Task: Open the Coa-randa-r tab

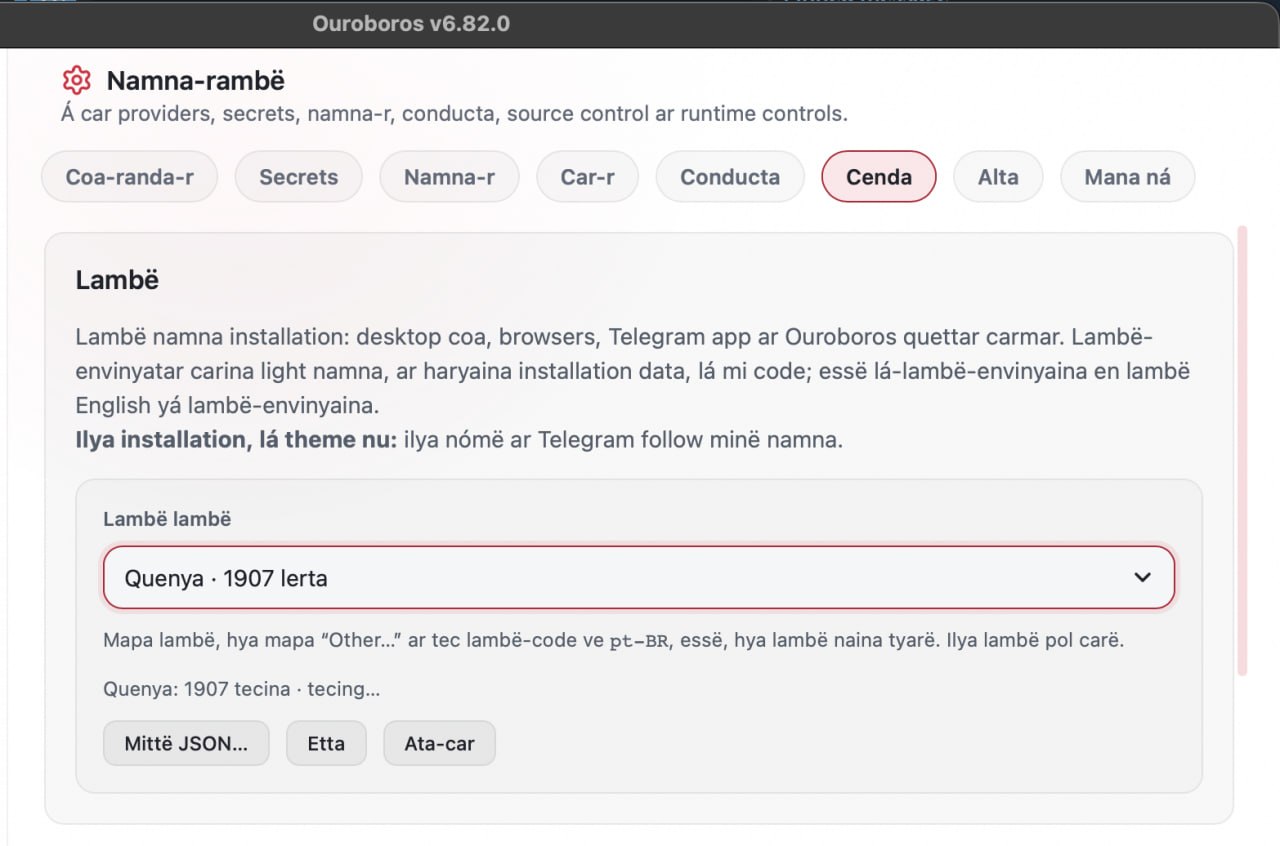Action: pos(129,177)
